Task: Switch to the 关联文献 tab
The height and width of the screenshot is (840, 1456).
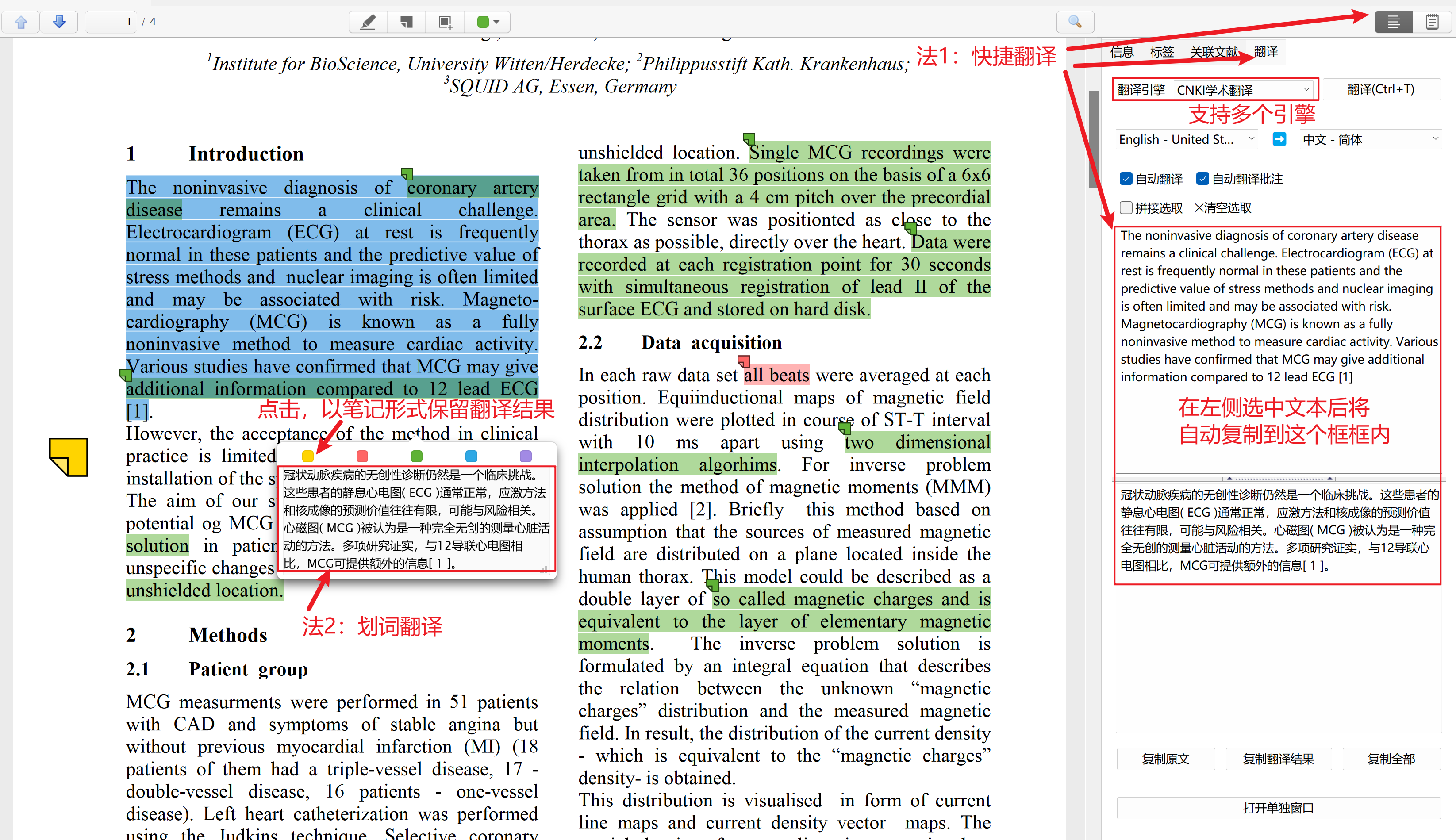Action: pyautogui.click(x=1214, y=52)
